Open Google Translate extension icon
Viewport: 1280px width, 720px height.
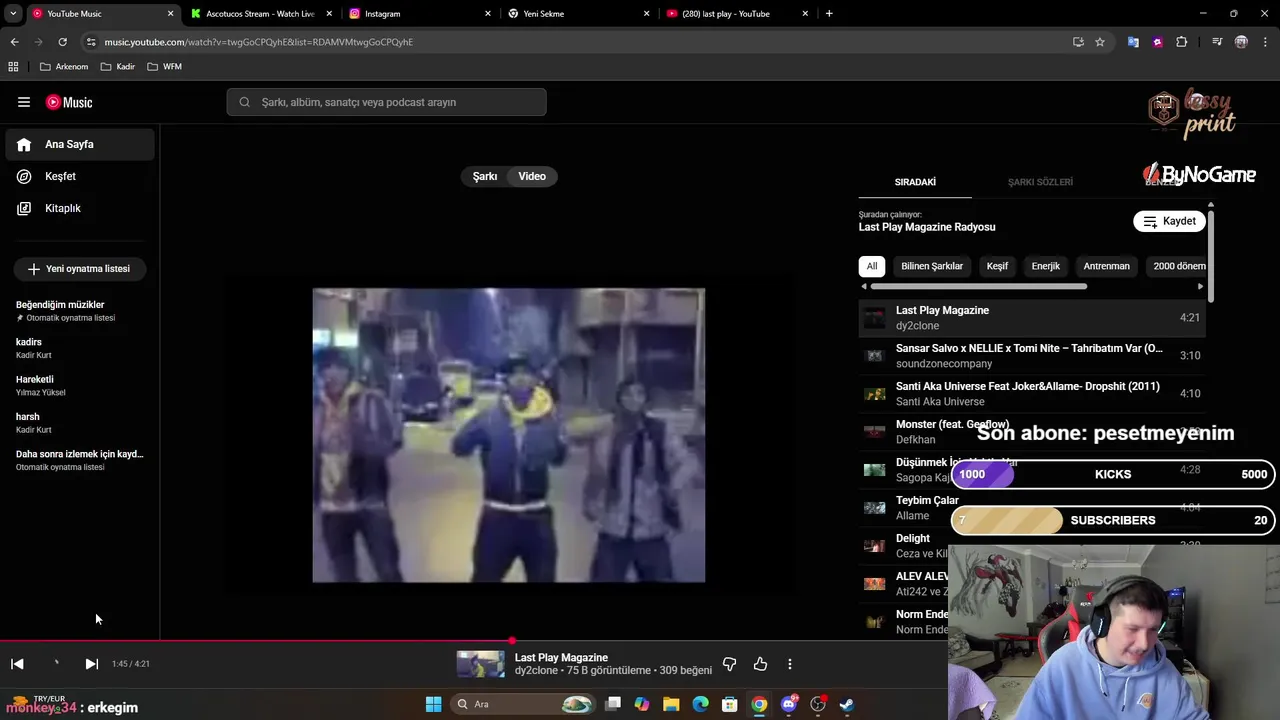[1133, 42]
